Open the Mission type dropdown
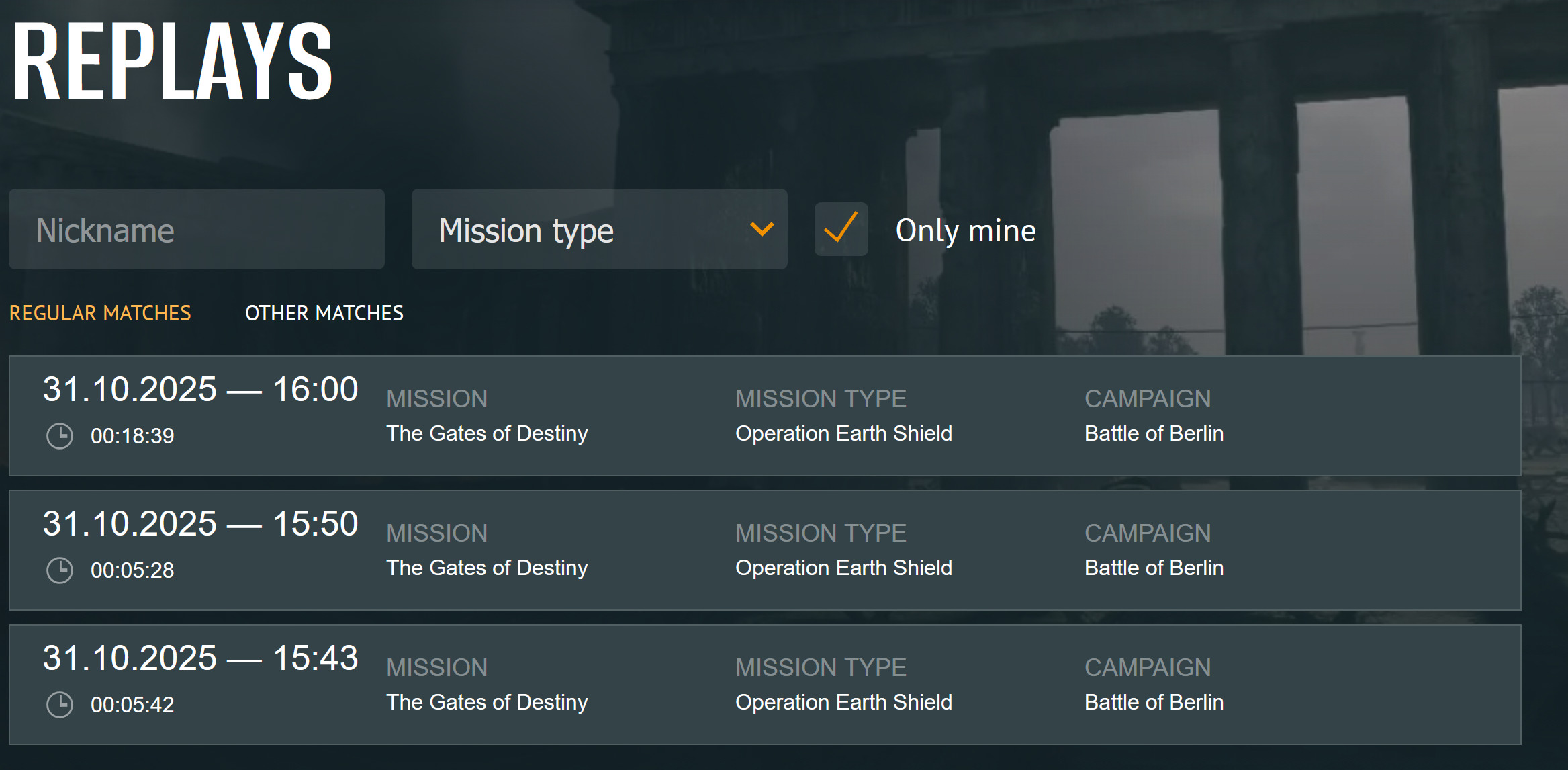 tap(599, 229)
